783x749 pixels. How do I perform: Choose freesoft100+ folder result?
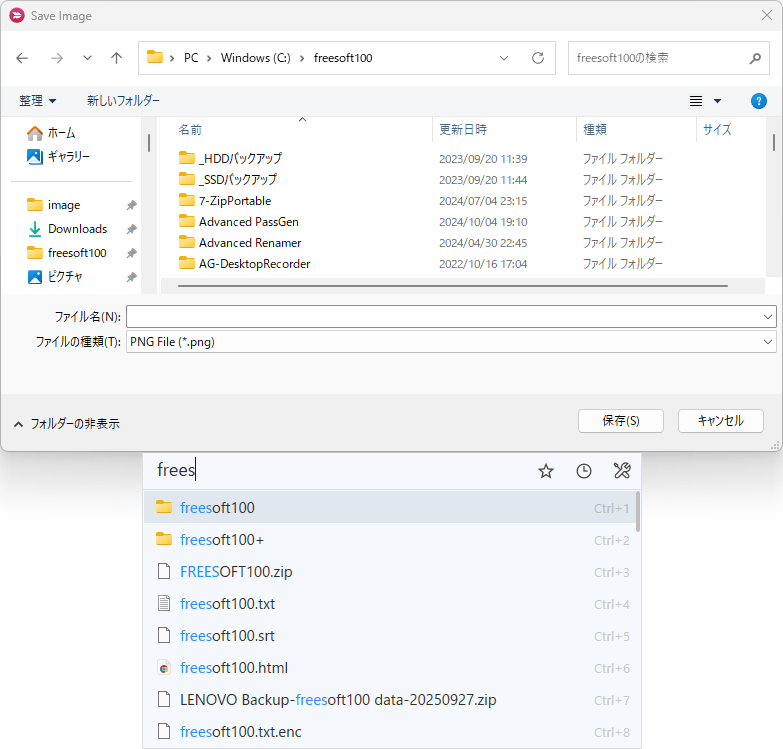(390, 539)
